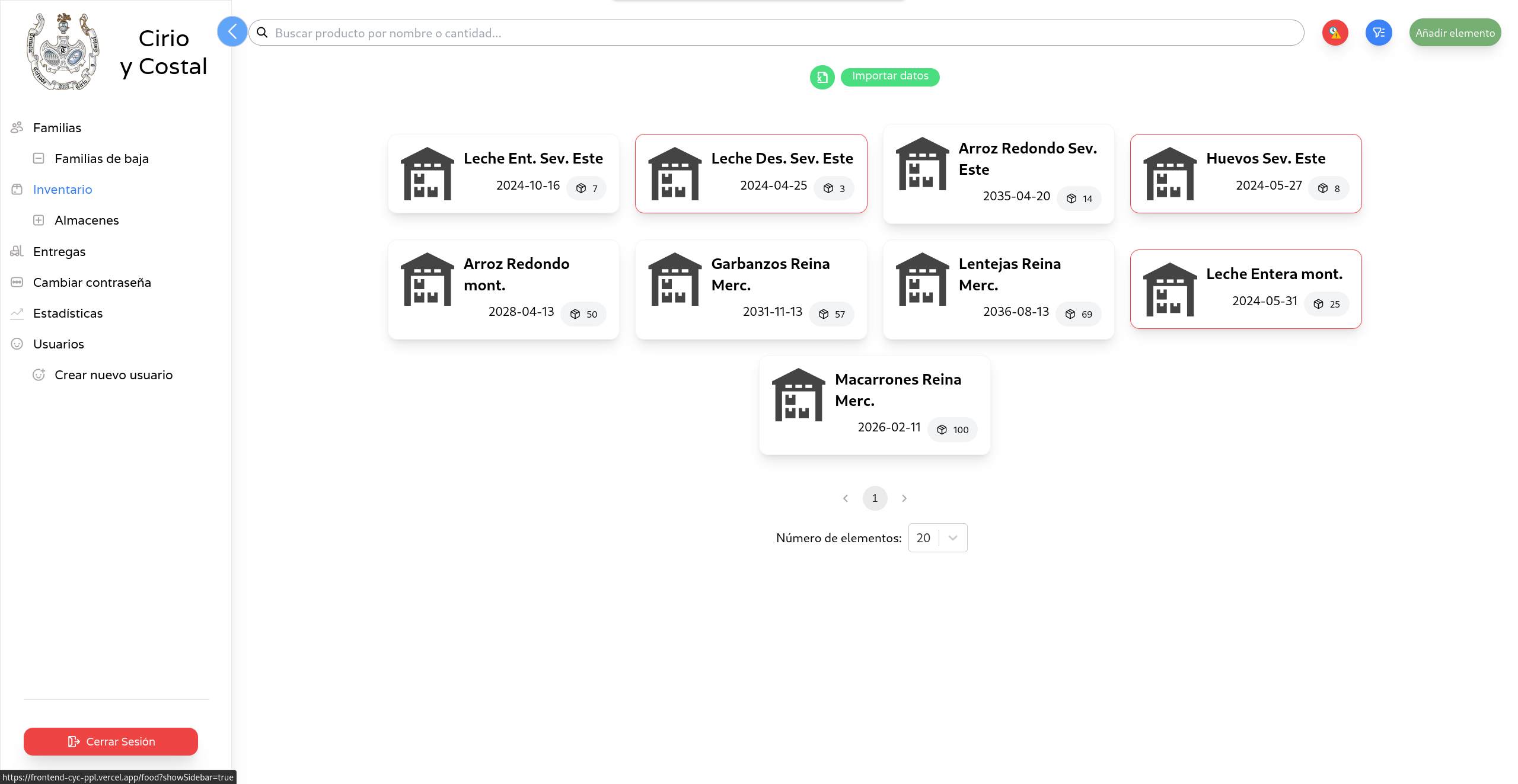Open Familias menu item

pyautogui.click(x=57, y=127)
